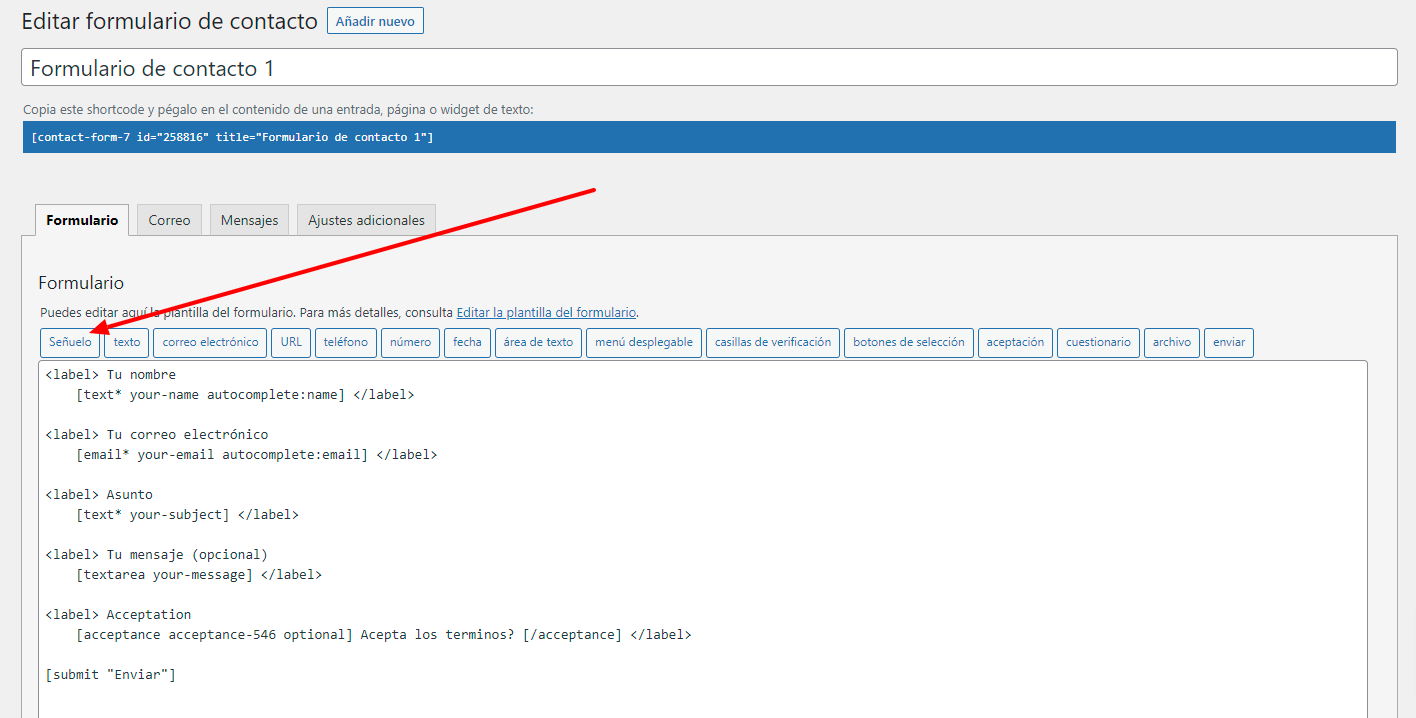1416x718 pixels.
Task: Add a menú desplegable tag
Action: (x=644, y=342)
